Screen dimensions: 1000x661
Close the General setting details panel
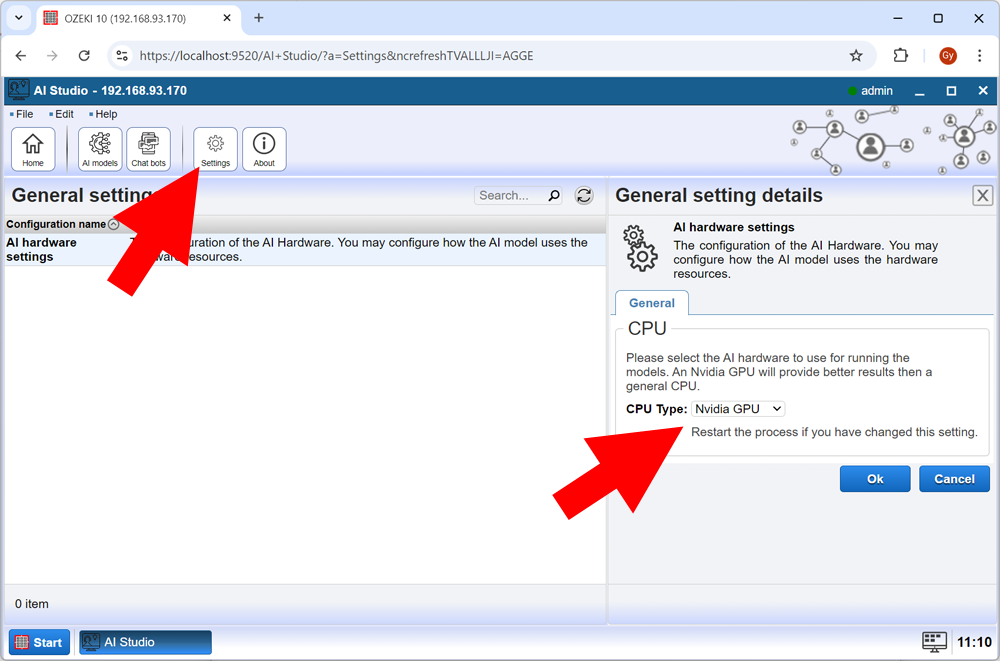pyautogui.click(x=982, y=195)
